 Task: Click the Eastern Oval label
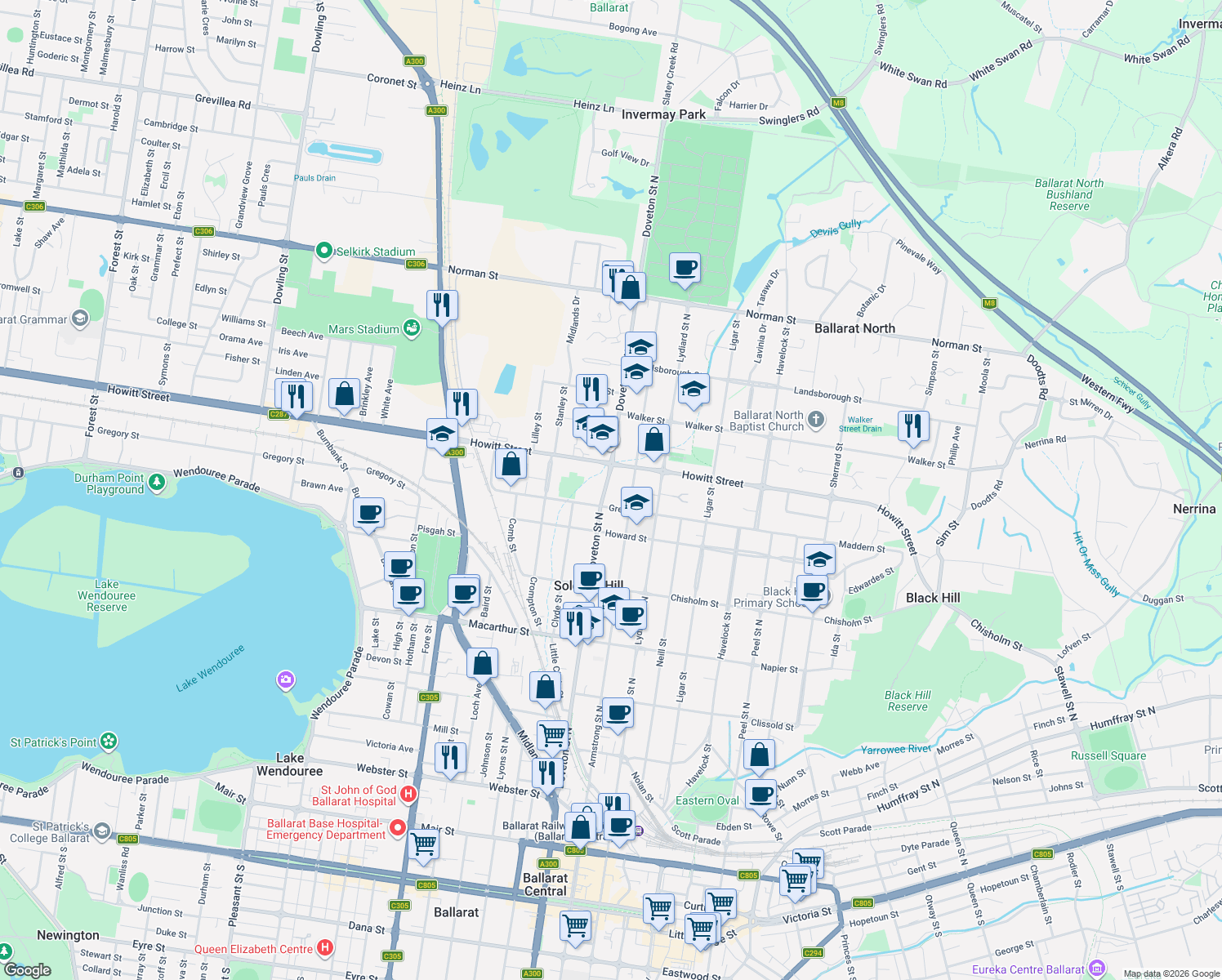tap(707, 800)
